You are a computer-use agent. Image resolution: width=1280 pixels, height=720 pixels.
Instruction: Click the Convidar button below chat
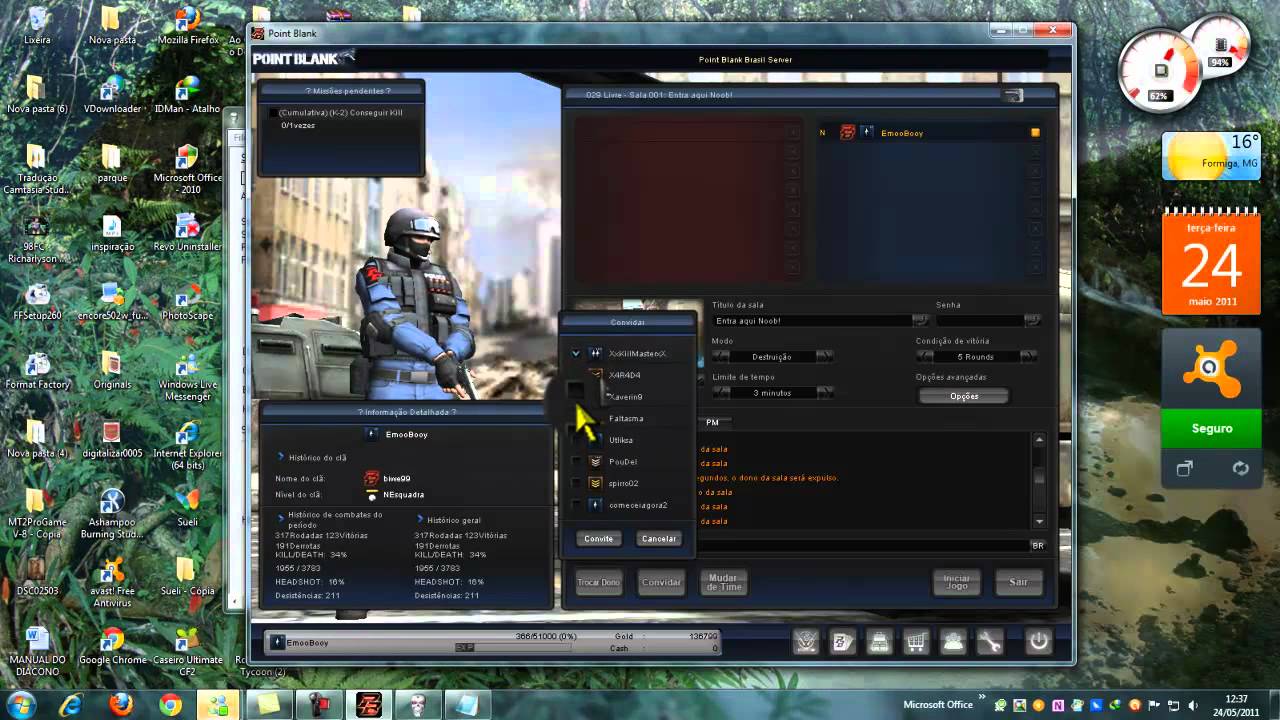[x=661, y=582]
